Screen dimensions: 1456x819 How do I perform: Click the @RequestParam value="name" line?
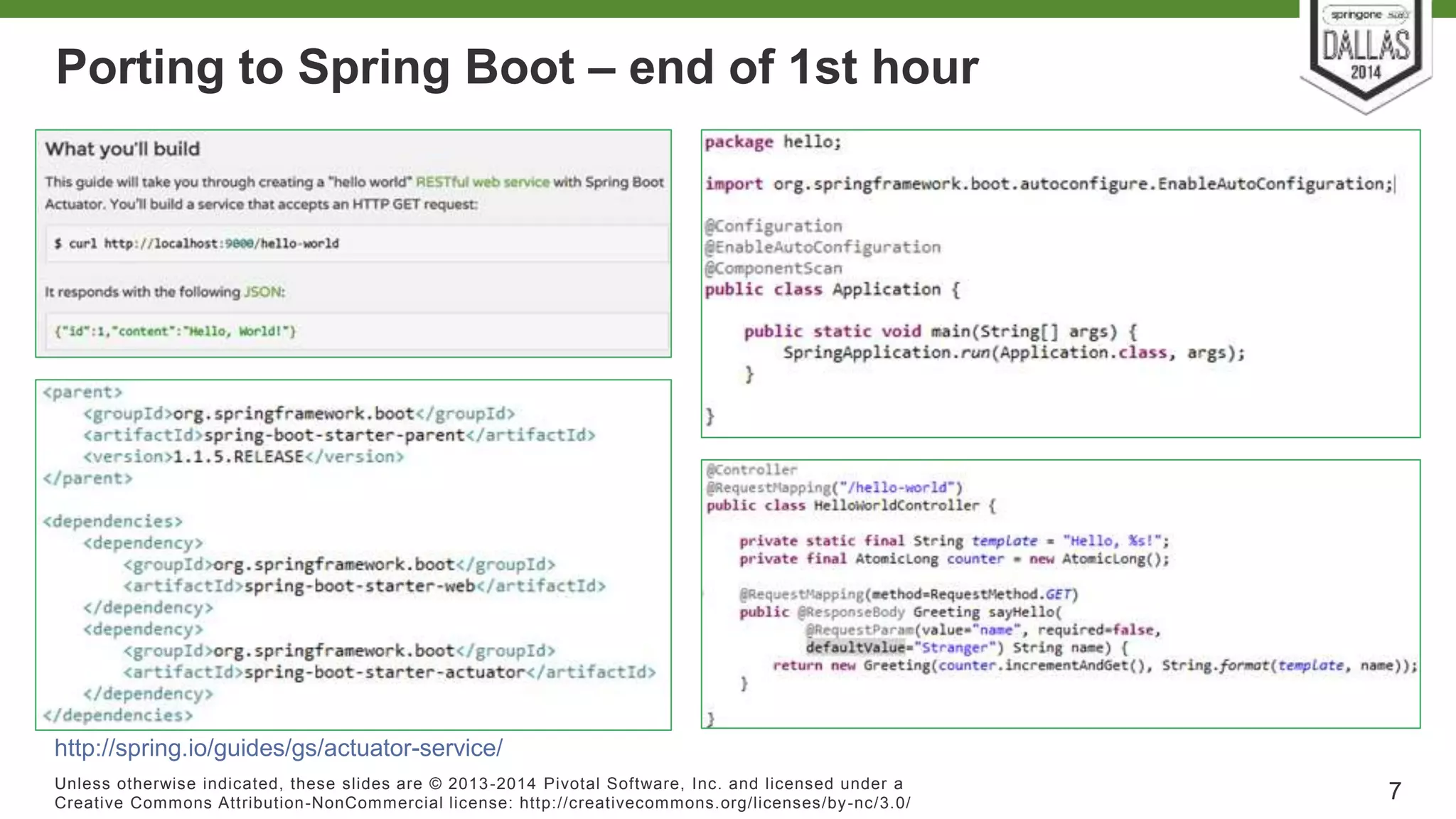[983, 630]
